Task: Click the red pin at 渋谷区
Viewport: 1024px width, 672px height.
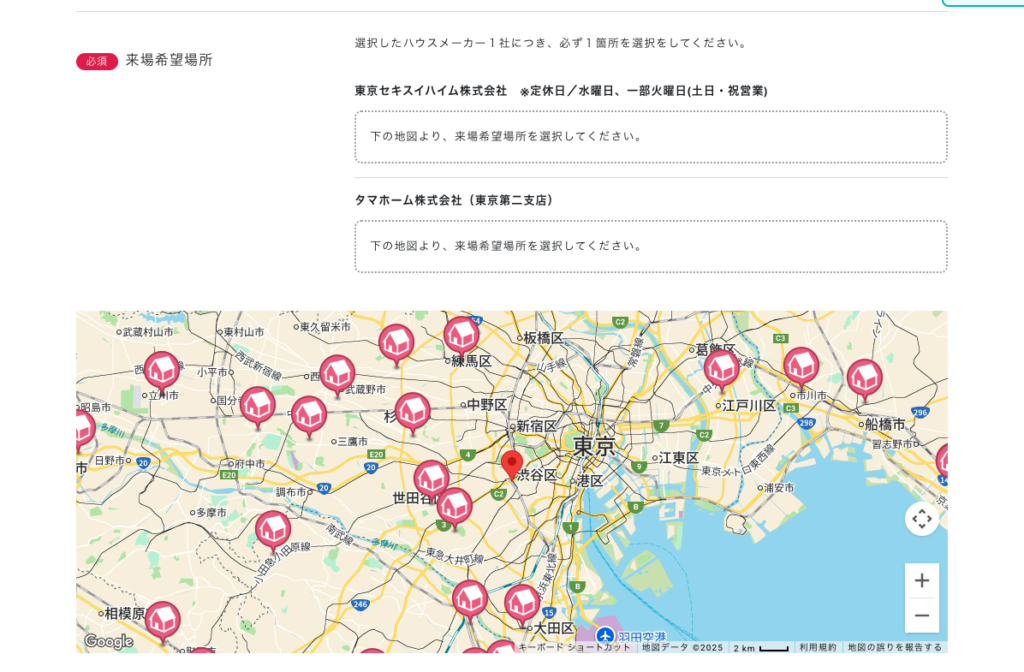Action: click(x=512, y=464)
